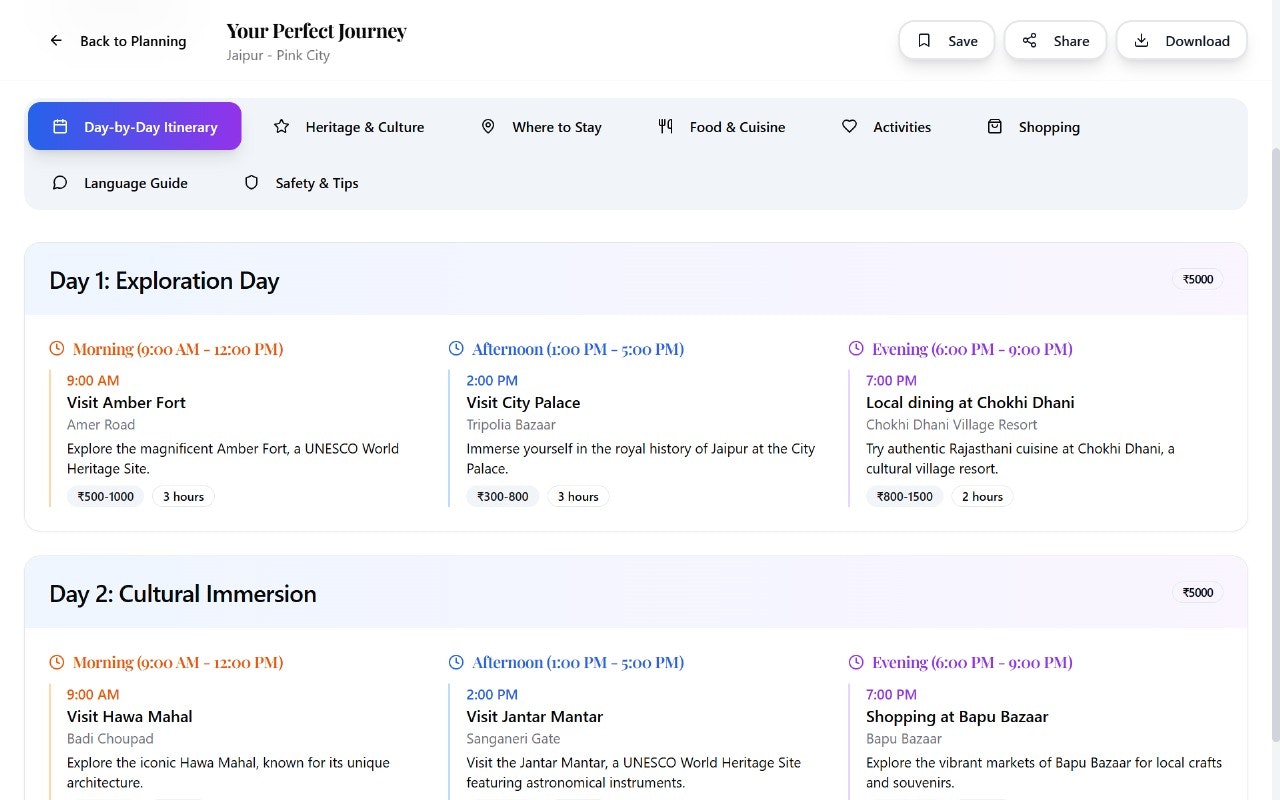Click the ₹800-1500 cost tag
The image size is (1280, 800).
click(x=904, y=496)
